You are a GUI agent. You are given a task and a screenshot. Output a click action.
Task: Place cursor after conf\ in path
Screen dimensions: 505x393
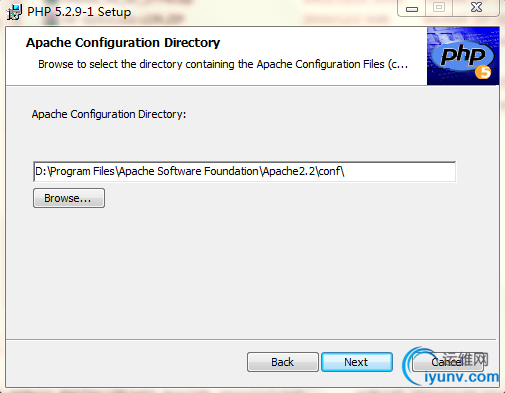click(345, 172)
